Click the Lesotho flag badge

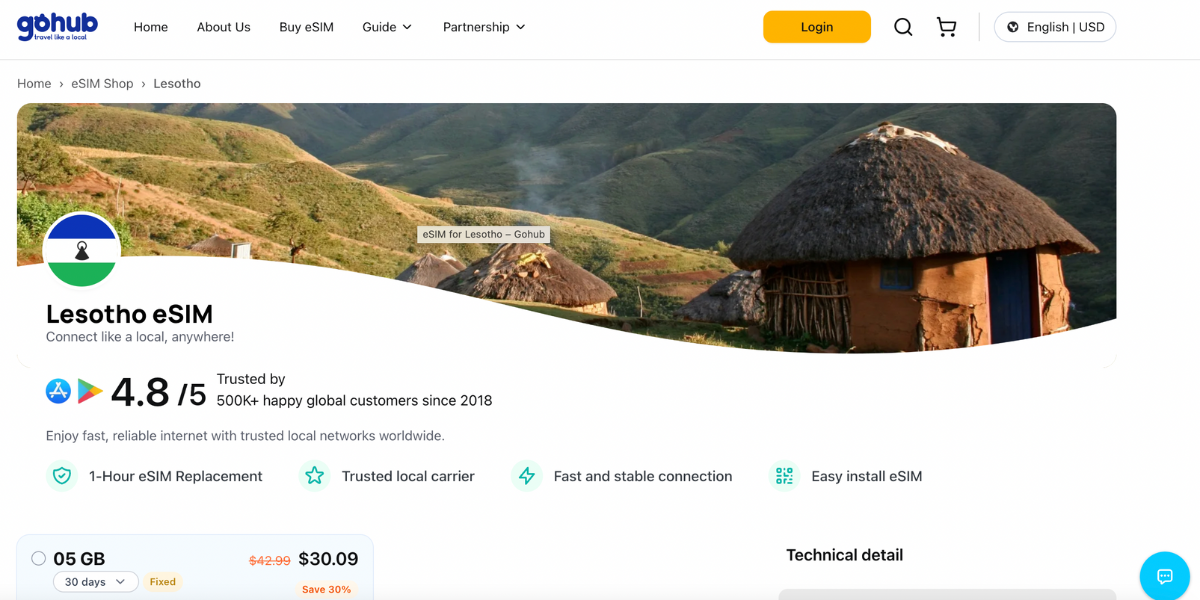(x=82, y=251)
